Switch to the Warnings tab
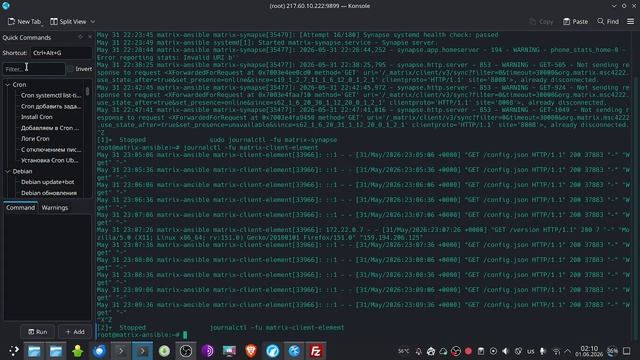The height and width of the screenshot is (360, 640). pyautogui.click(x=55, y=208)
